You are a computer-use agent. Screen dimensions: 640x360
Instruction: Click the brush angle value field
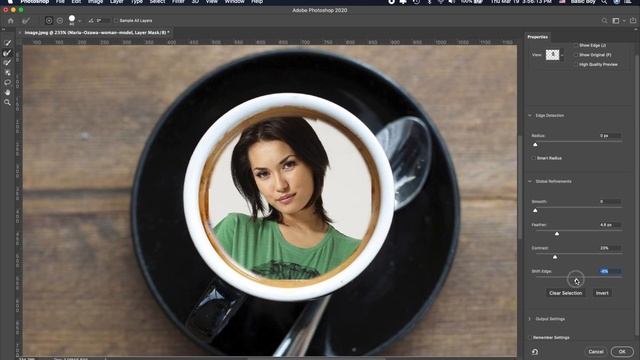pyautogui.click(x=102, y=20)
